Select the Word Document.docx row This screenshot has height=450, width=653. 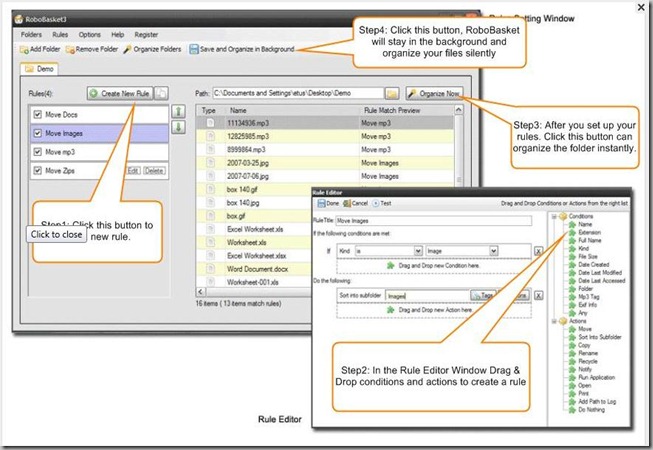pyautogui.click(x=254, y=269)
